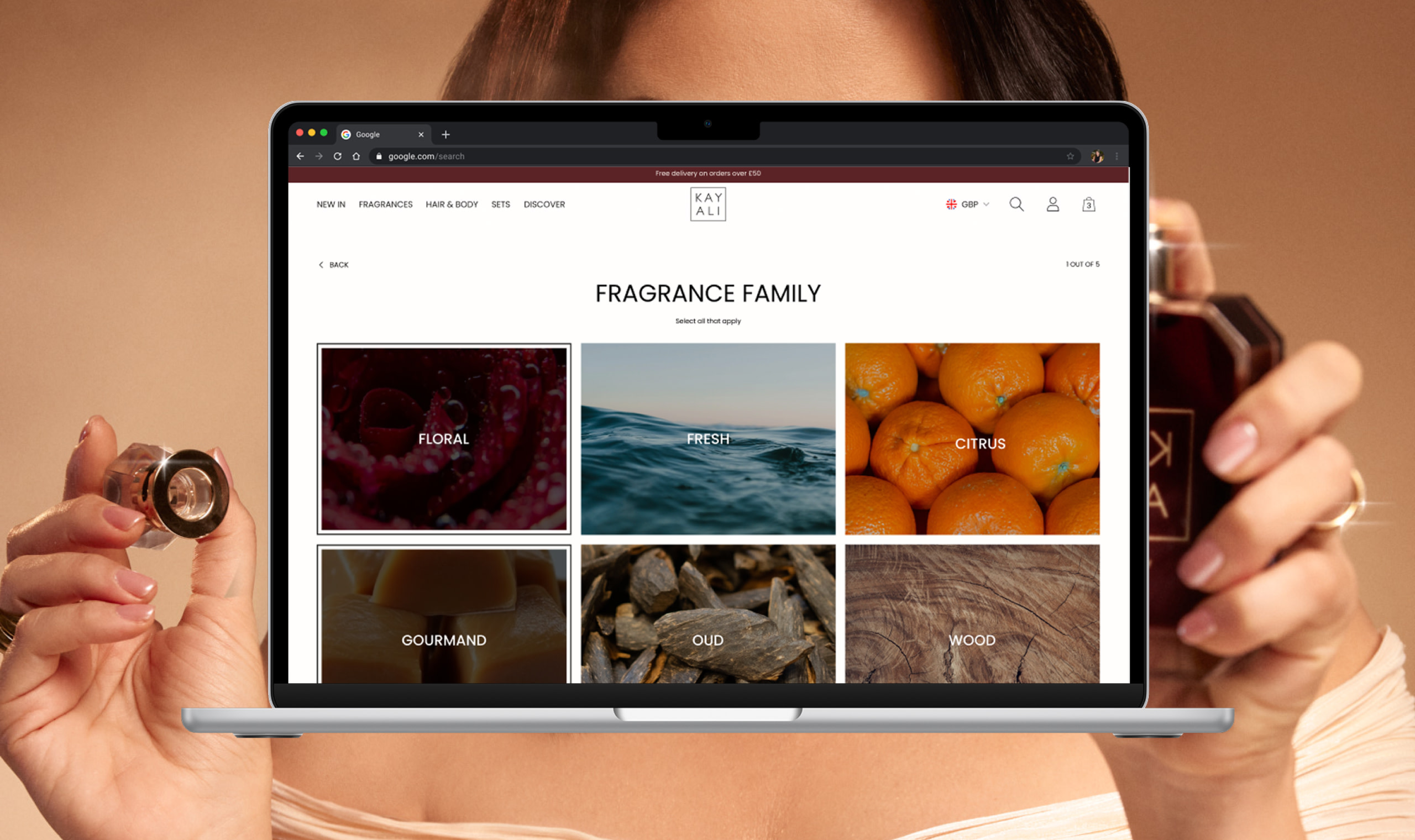Click the Kayali logo
The image size is (1415, 840).
pos(707,204)
